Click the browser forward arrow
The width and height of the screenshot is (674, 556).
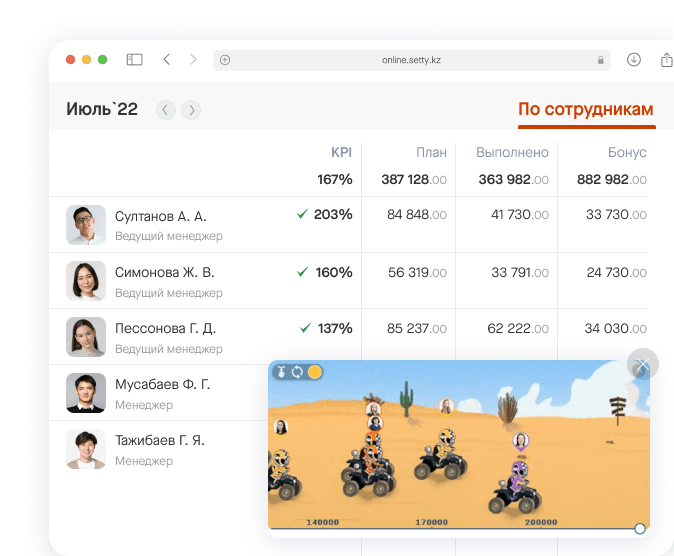point(193,60)
